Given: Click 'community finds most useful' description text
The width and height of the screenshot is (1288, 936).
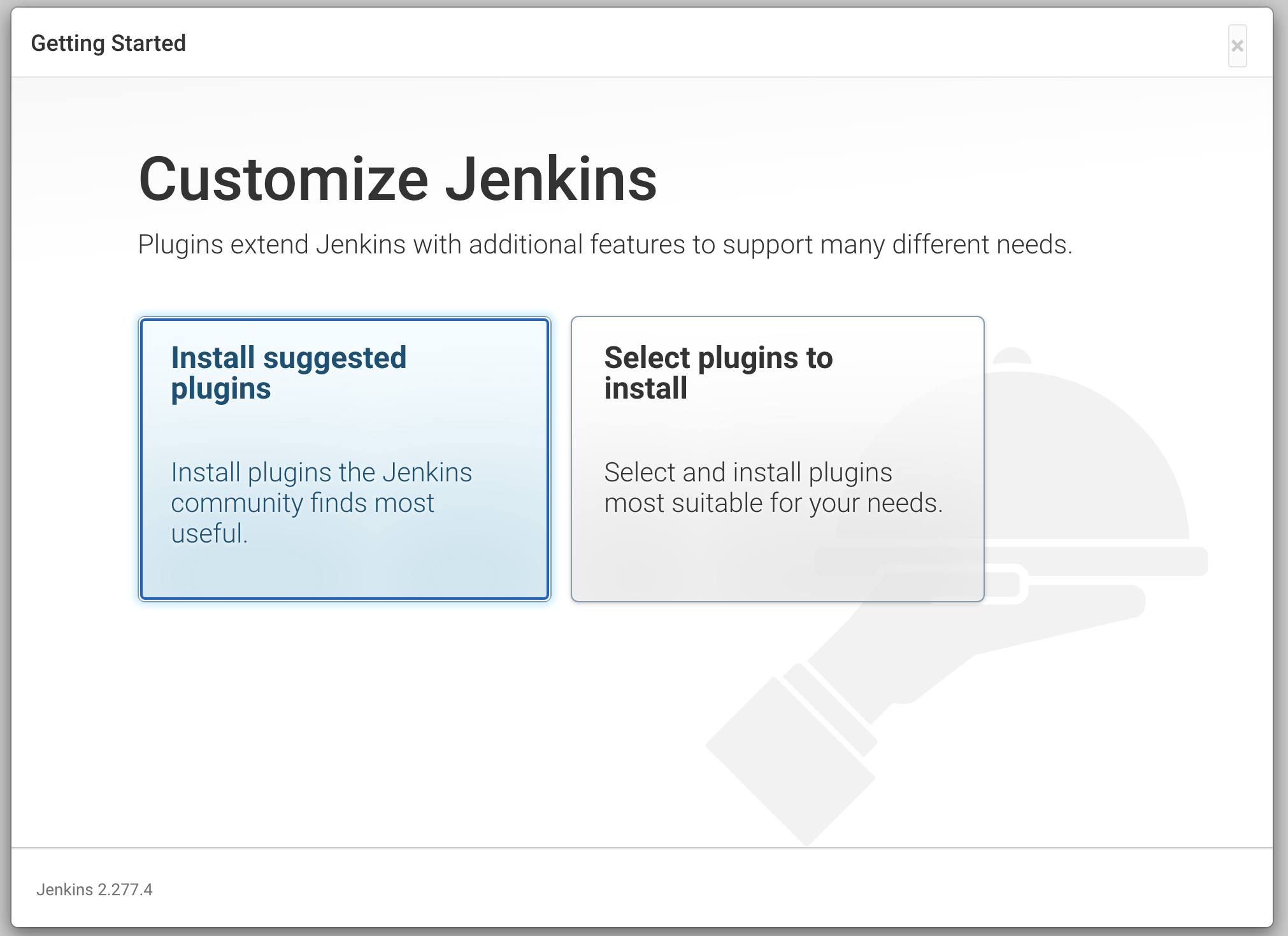Looking at the screenshot, I should point(303,503).
